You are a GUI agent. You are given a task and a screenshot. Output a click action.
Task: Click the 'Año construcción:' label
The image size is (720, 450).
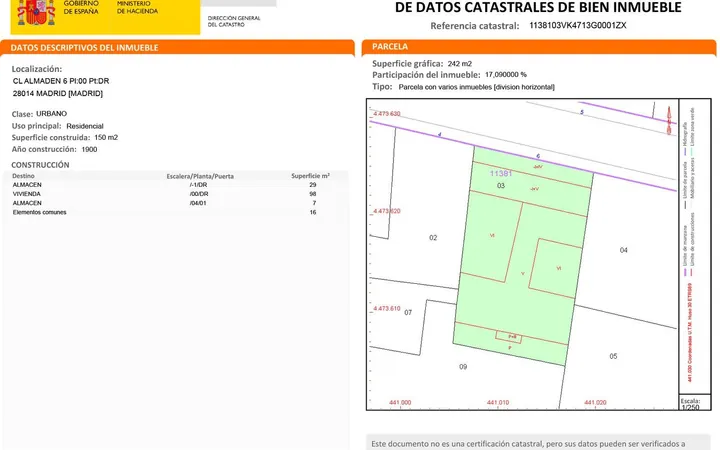click(44, 149)
